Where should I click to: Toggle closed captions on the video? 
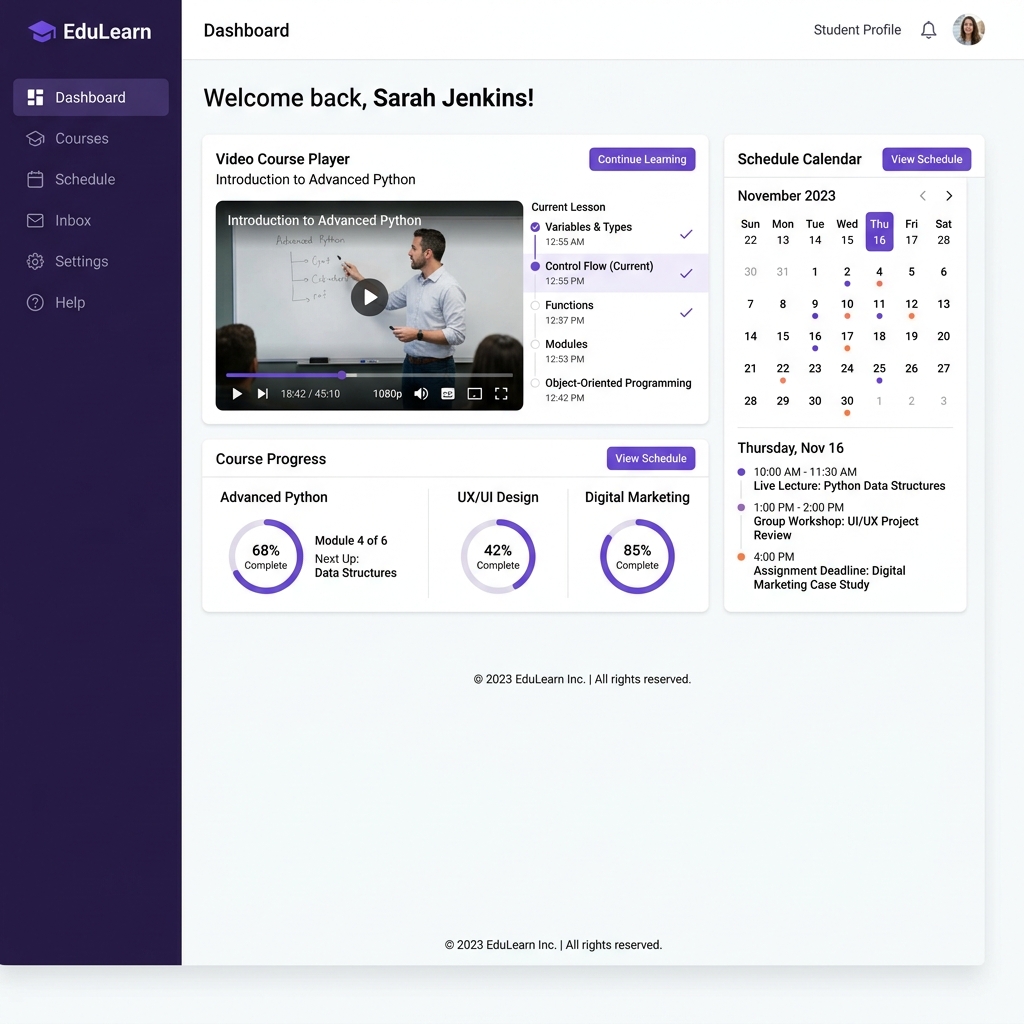(447, 394)
